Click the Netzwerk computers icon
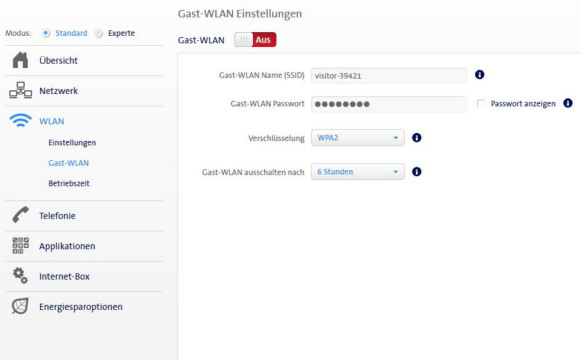The height and width of the screenshot is (360, 580). [20, 91]
